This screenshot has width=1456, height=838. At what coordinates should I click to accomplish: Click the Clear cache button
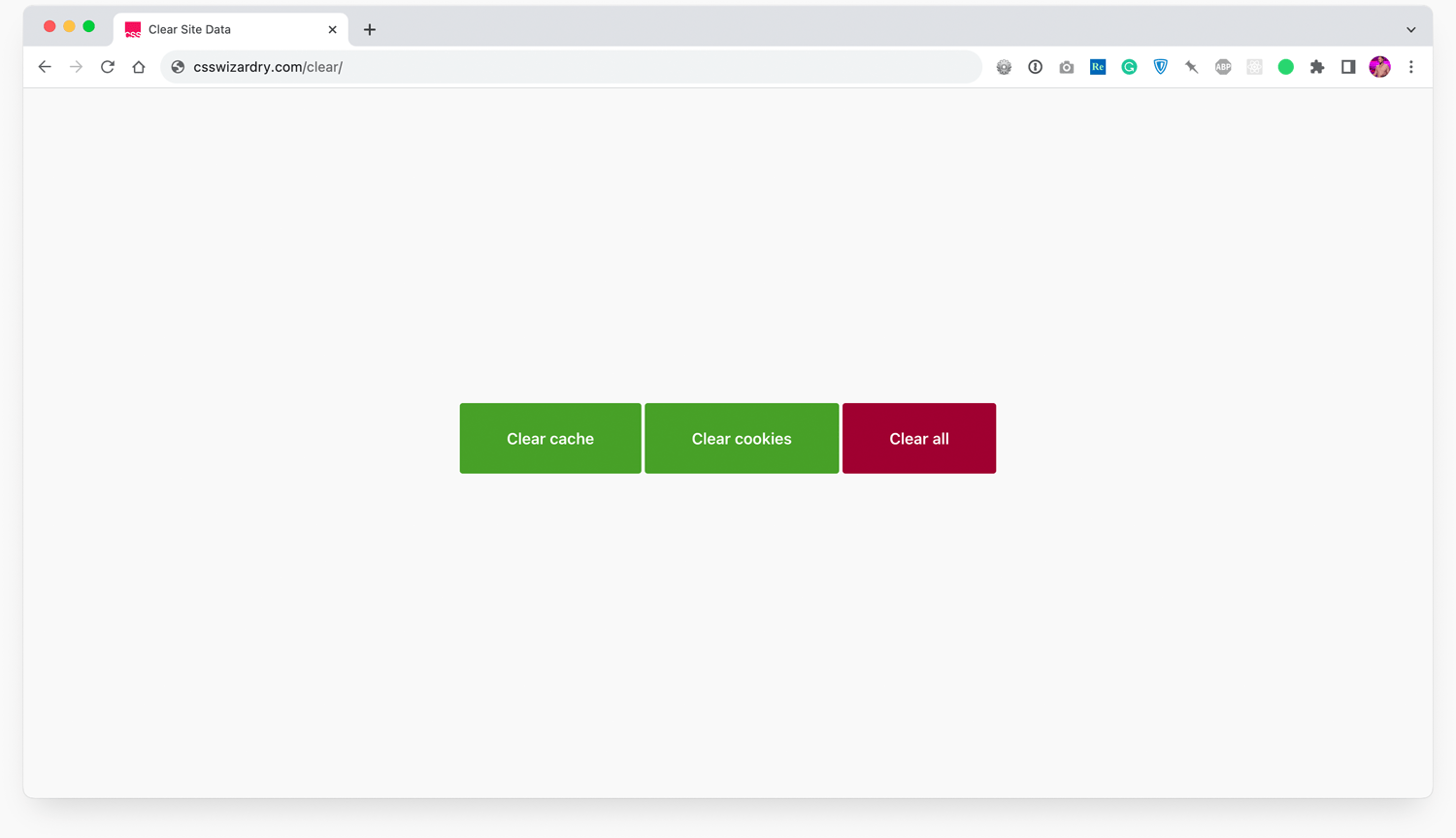point(550,438)
